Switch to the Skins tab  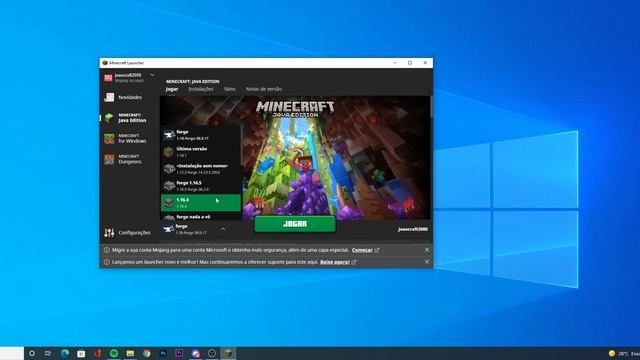click(x=229, y=89)
